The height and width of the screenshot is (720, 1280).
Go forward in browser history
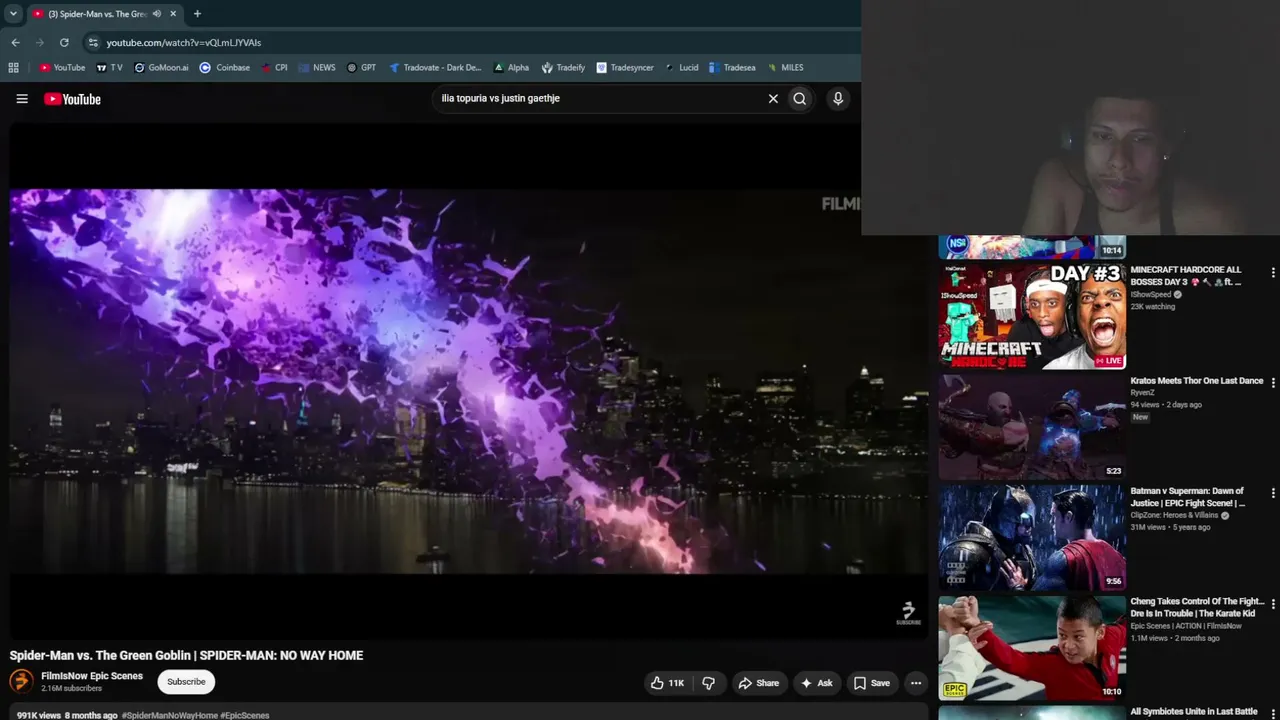click(x=40, y=42)
